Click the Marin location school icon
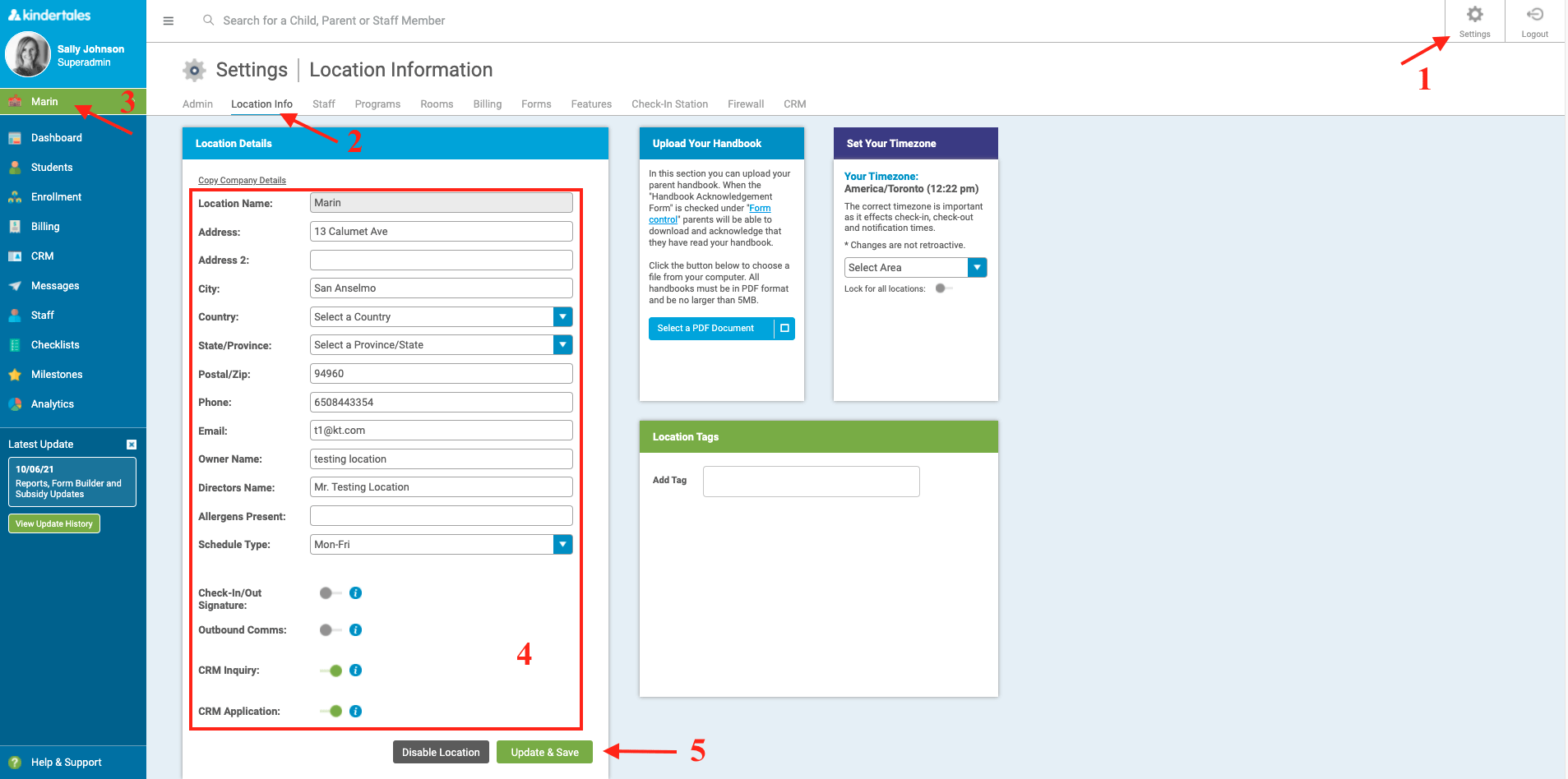Viewport: 1568px width, 779px height. [15, 102]
